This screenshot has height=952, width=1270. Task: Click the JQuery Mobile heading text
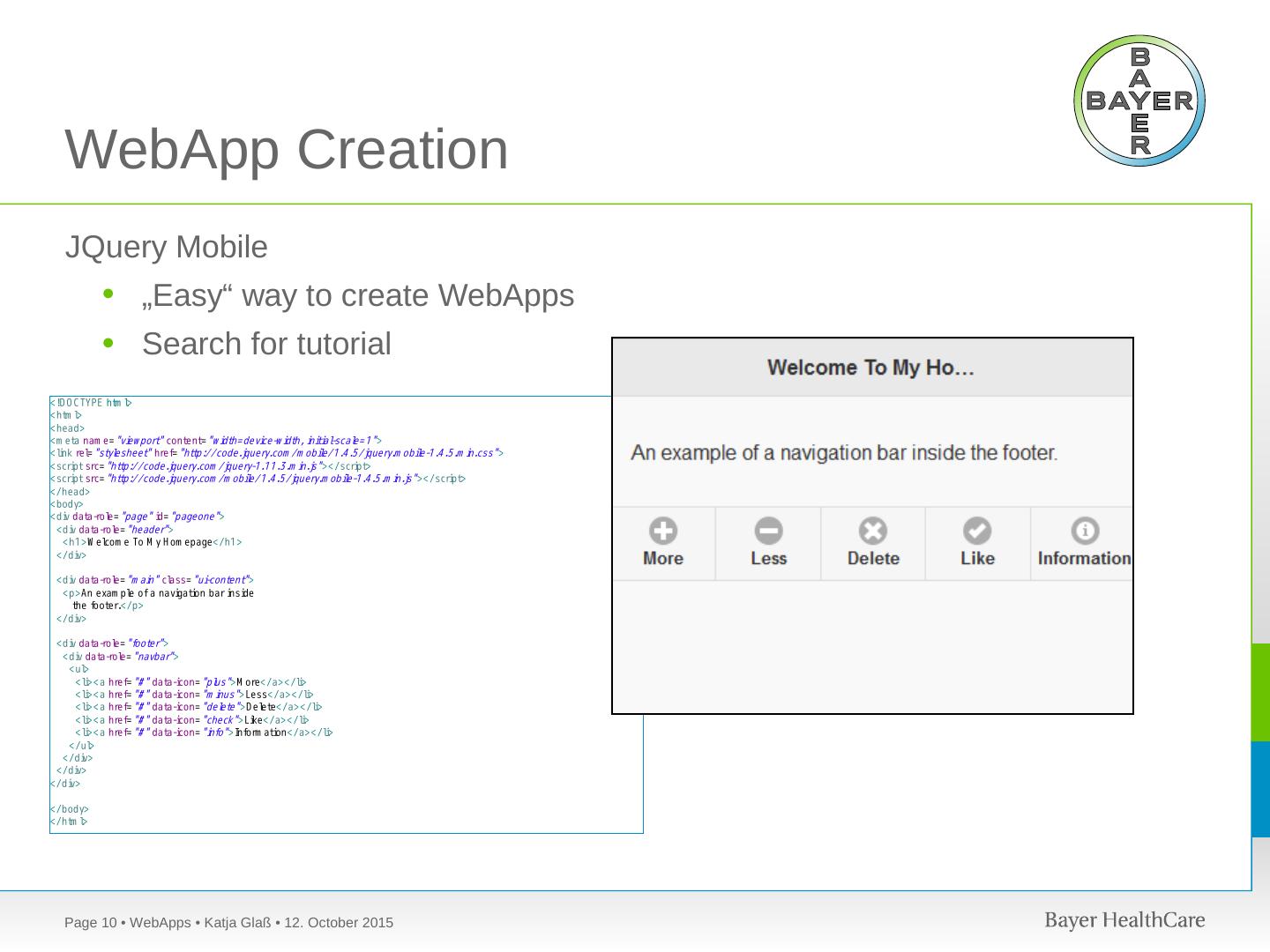pyautogui.click(x=167, y=247)
